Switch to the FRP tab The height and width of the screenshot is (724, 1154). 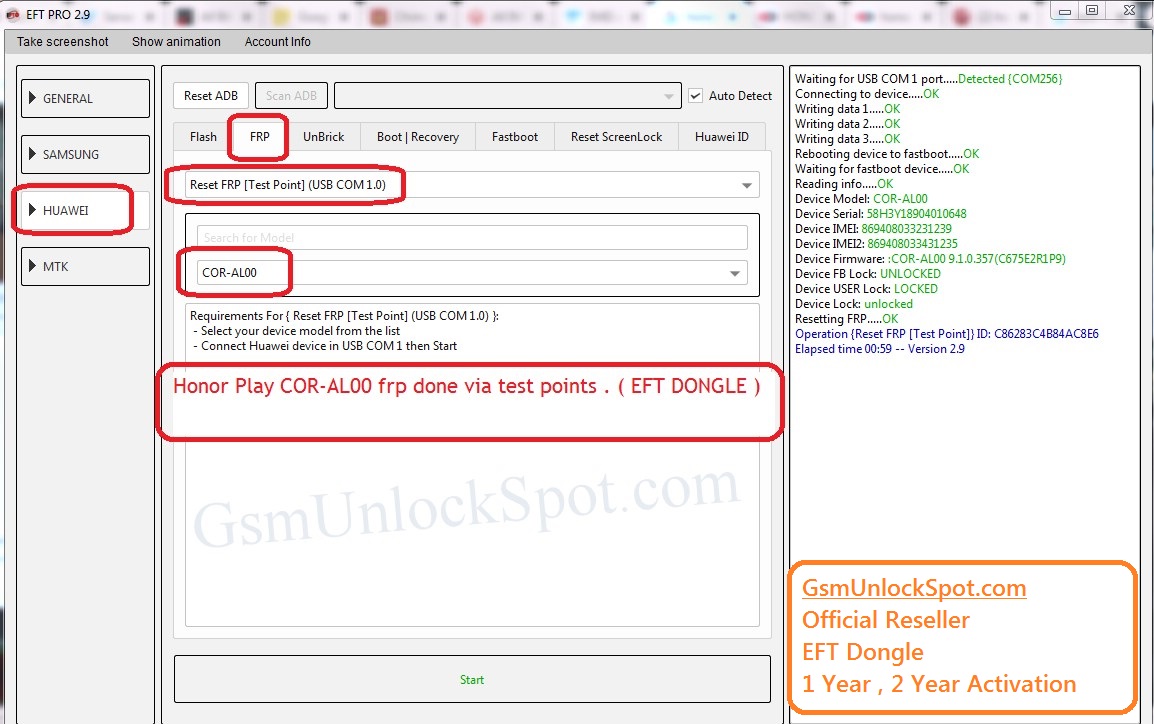coord(259,137)
